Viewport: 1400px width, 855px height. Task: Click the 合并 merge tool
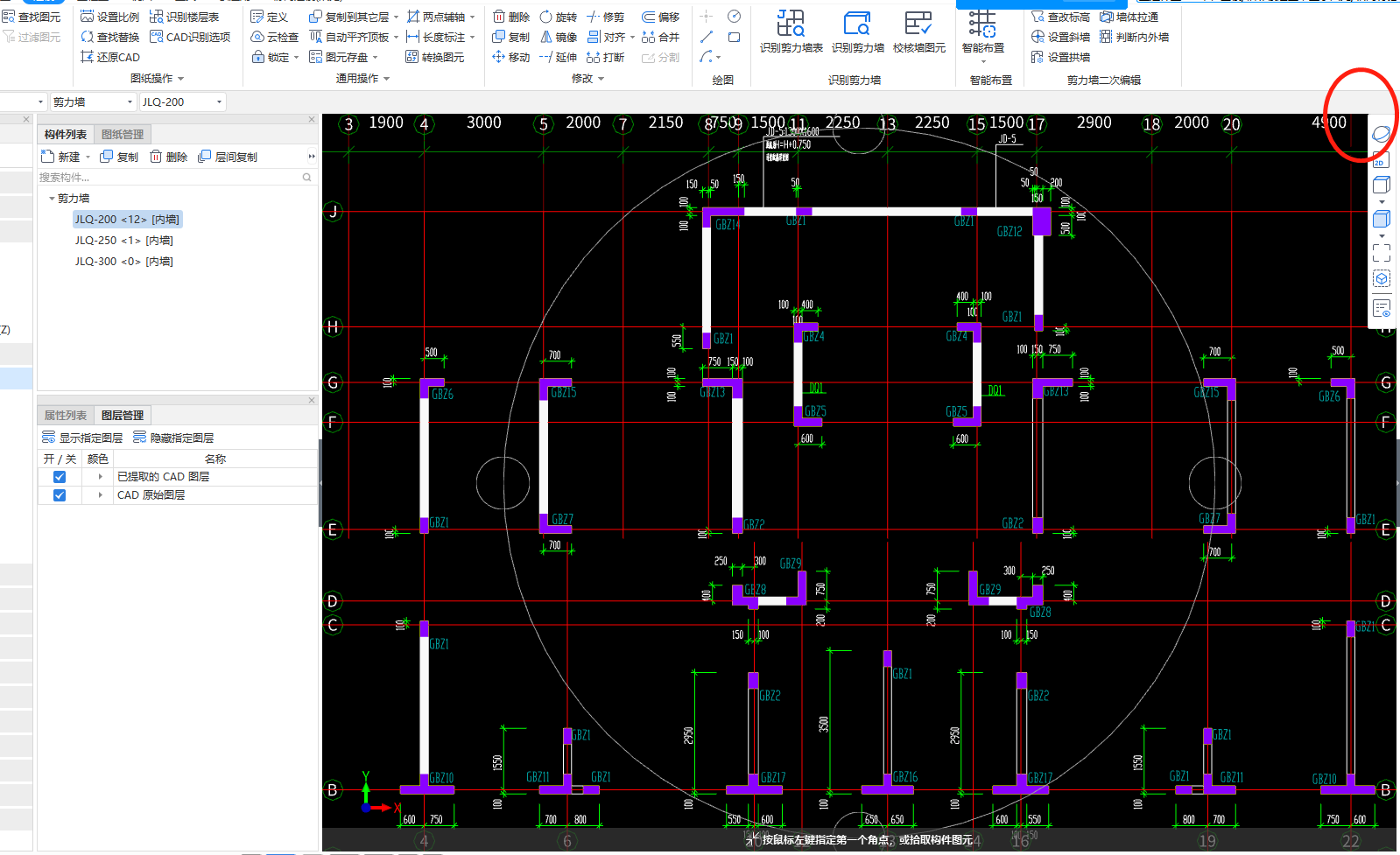coord(660,37)
